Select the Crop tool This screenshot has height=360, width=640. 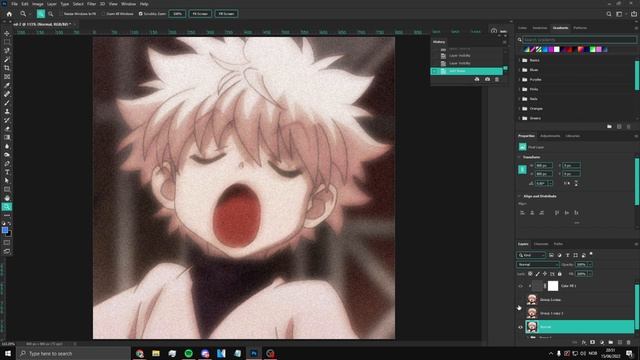pyautogui.click(x=7, y=68)
